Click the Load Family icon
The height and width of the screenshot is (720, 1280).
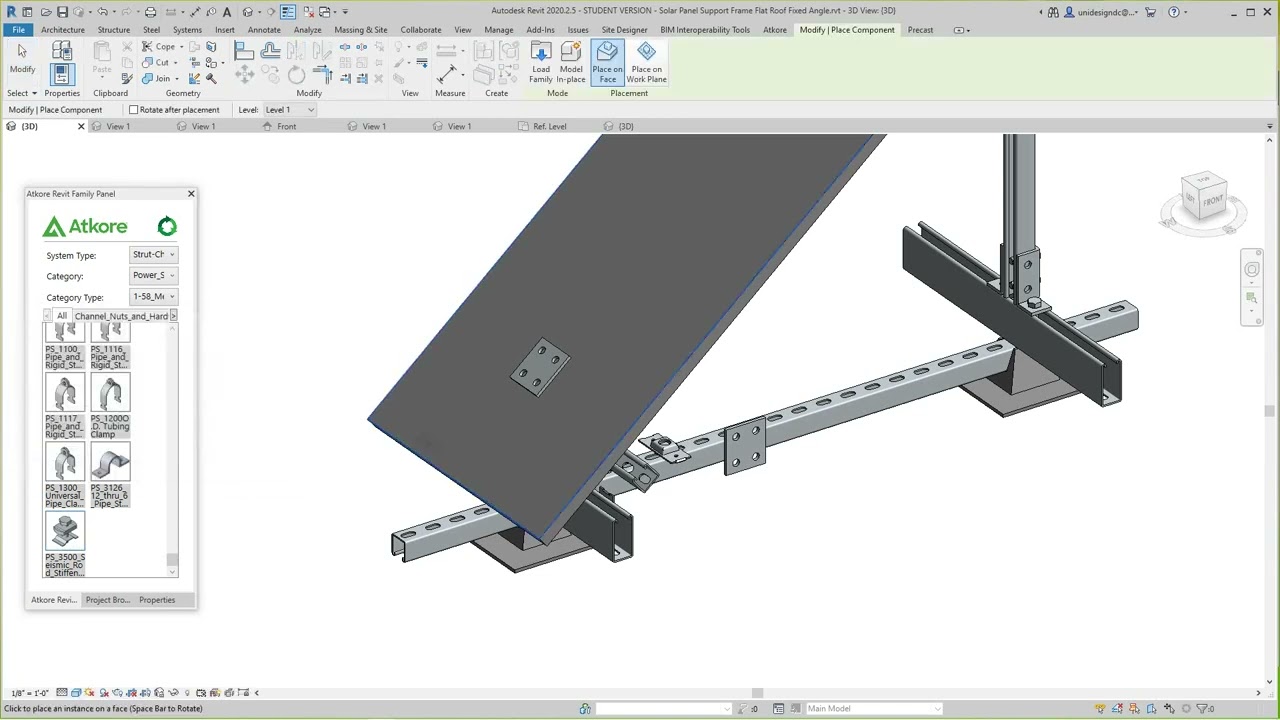click(x=540, y=63)
